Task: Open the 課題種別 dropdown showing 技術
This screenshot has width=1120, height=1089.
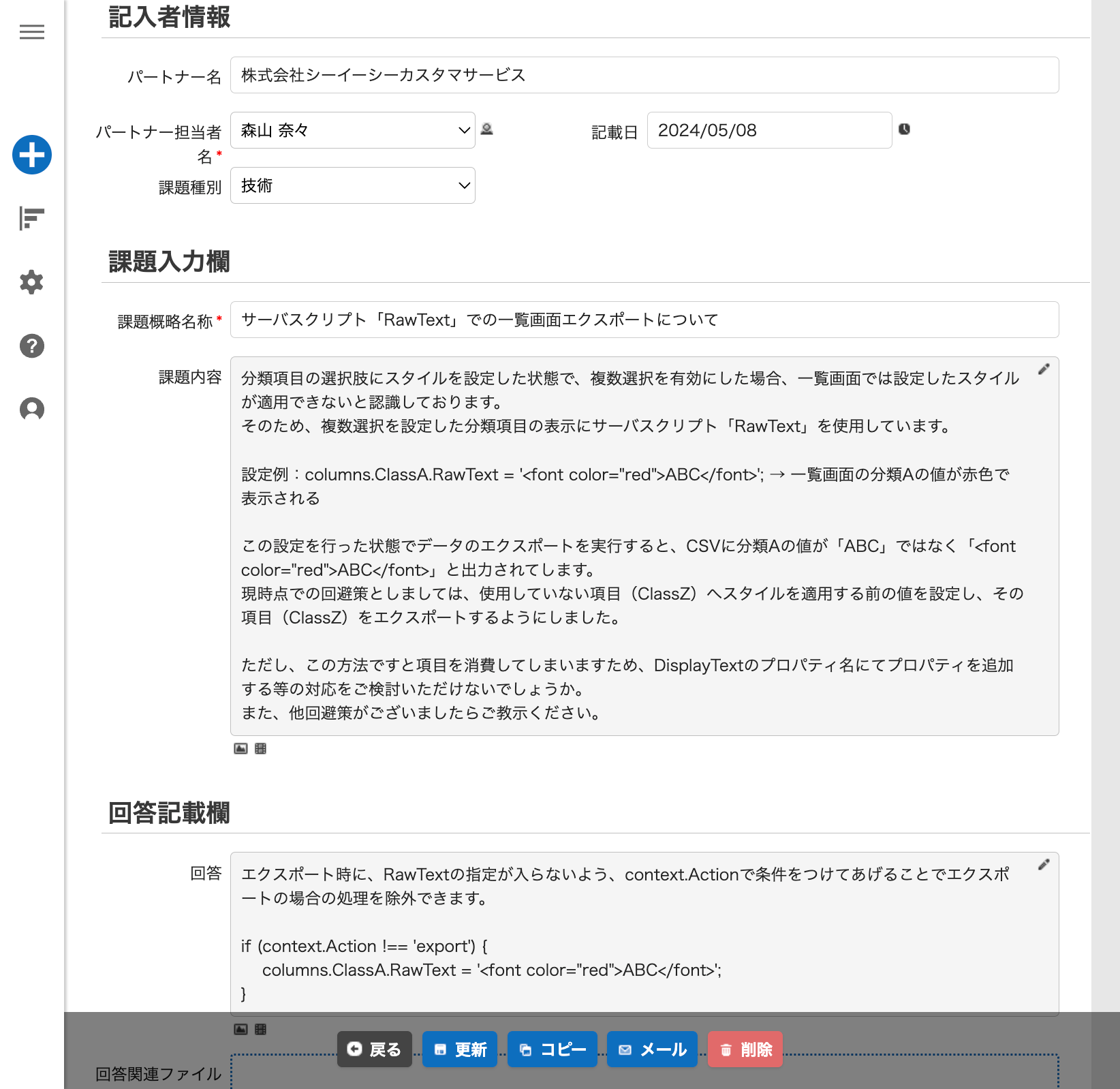Action: [353, 185]
